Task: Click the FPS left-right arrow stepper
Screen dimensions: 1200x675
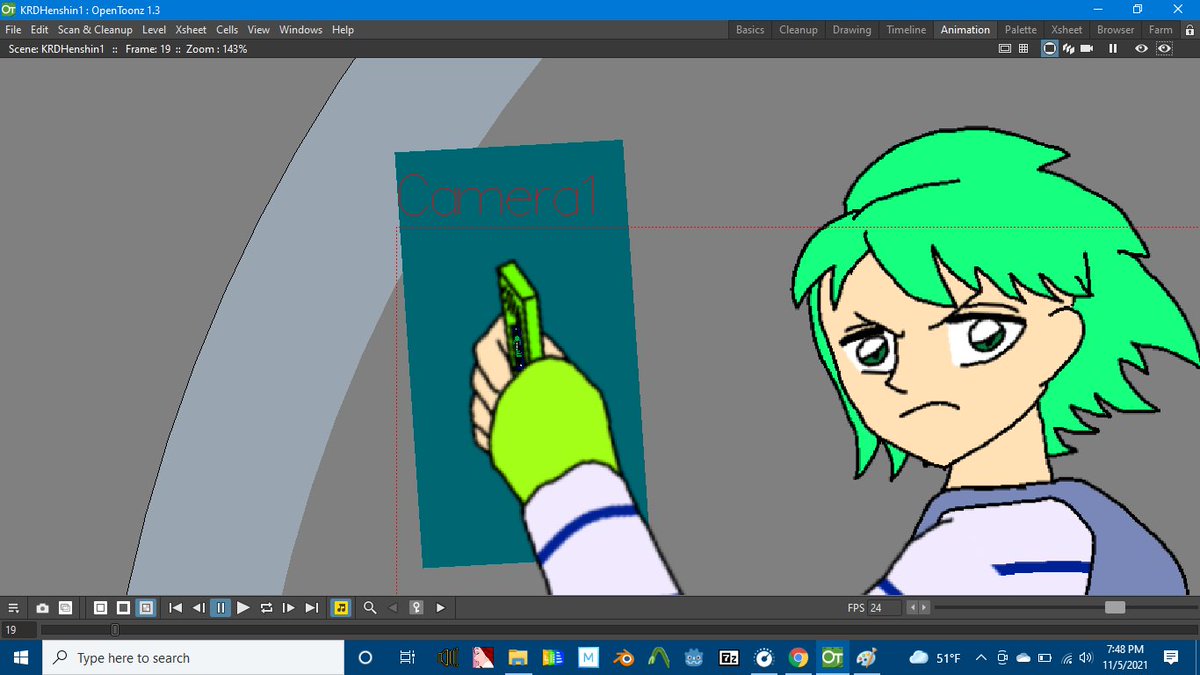Action: tap(918, 608)
